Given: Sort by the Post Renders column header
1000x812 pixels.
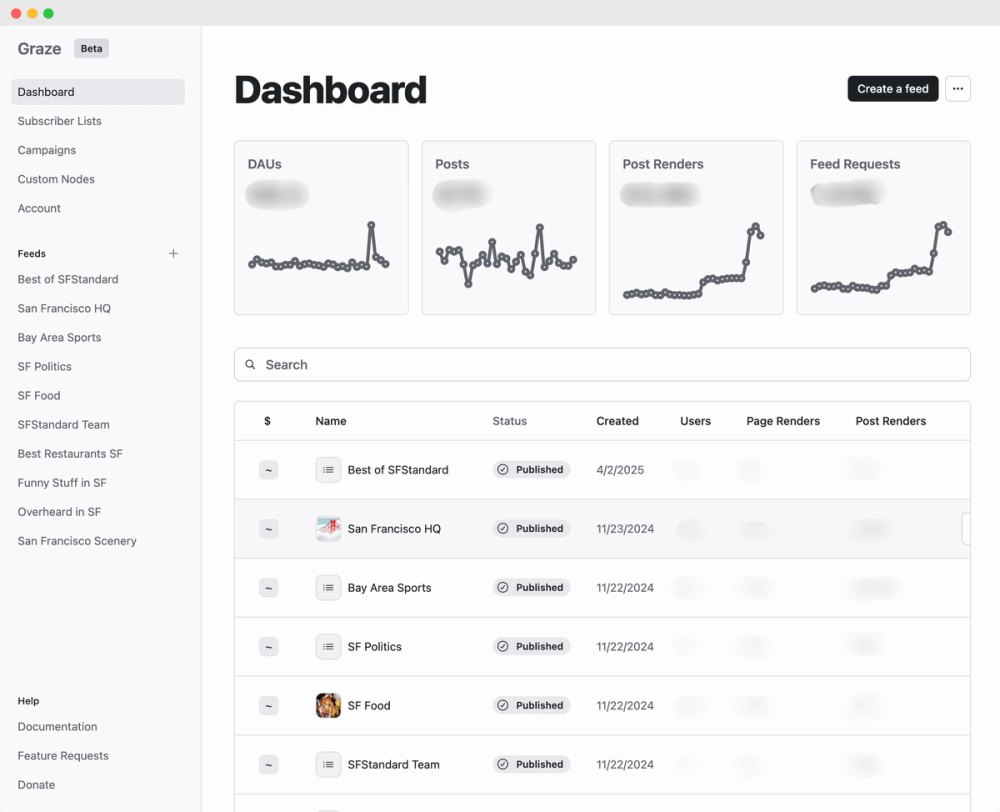Looking at the screenshot, I should coord(890,421).
